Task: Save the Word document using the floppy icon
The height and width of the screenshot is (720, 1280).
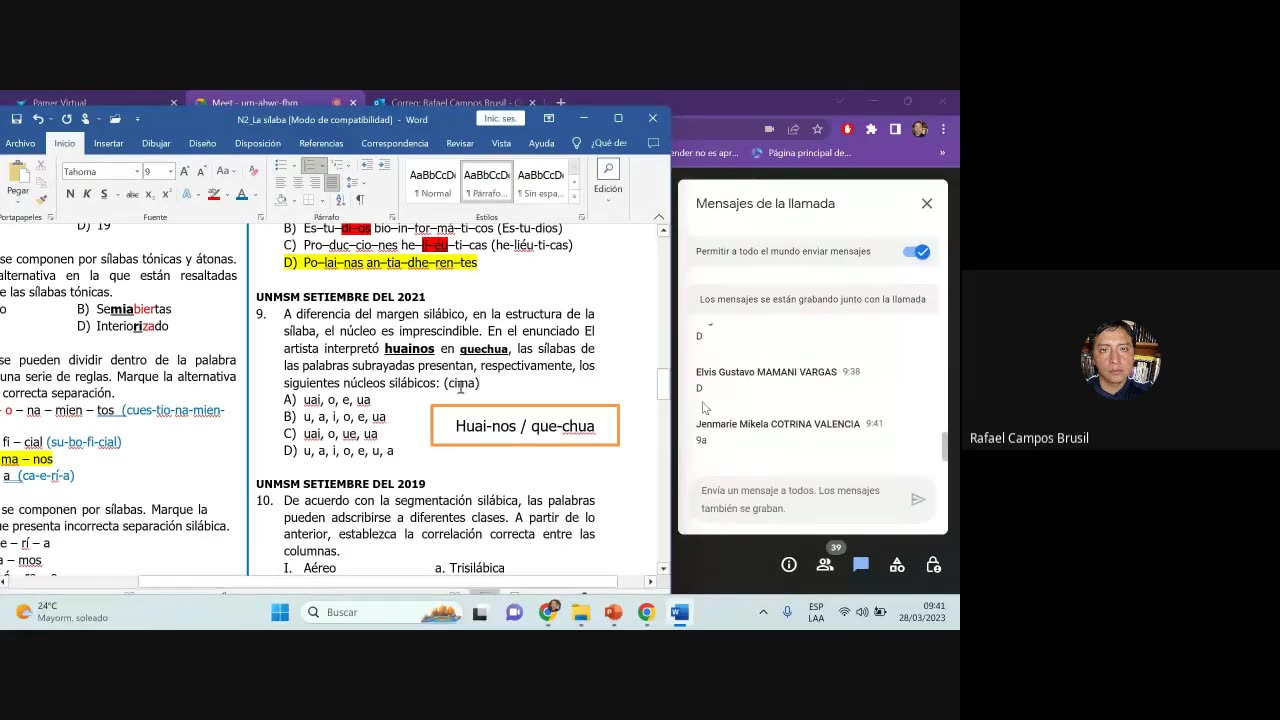Action: pyautogui.click(x=17, y=119)
